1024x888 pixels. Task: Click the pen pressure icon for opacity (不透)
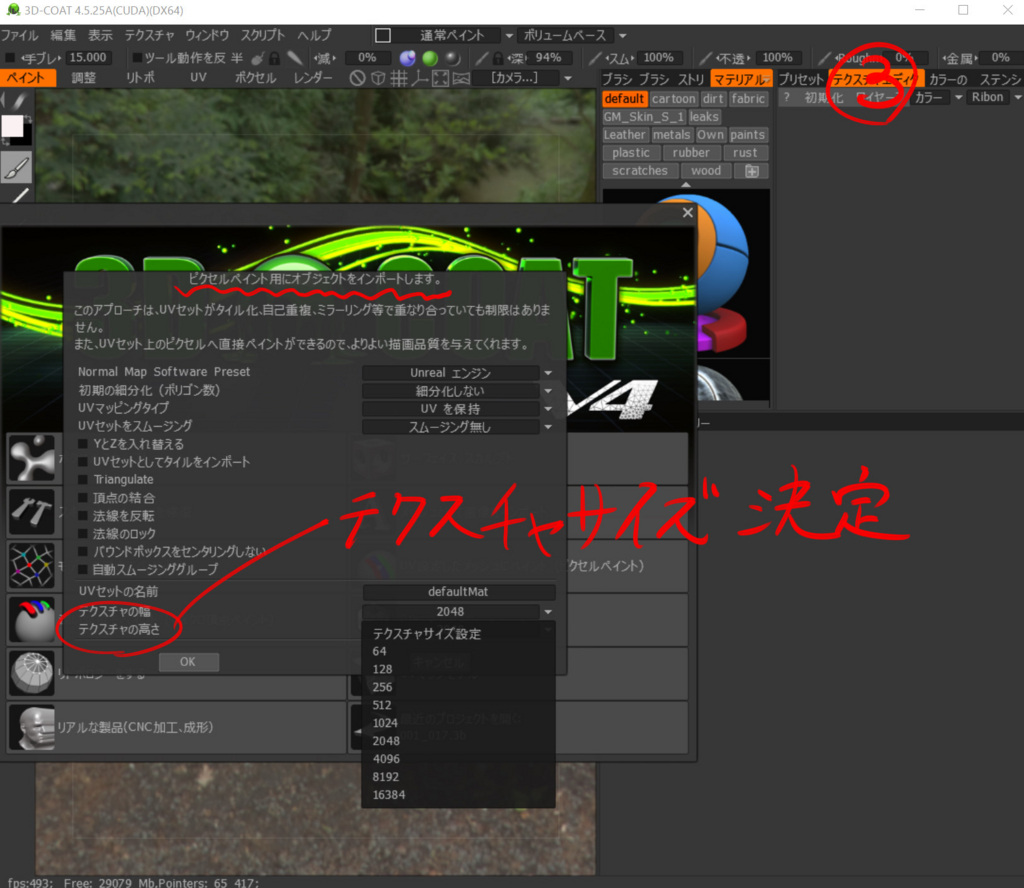[x=705, y=59]
